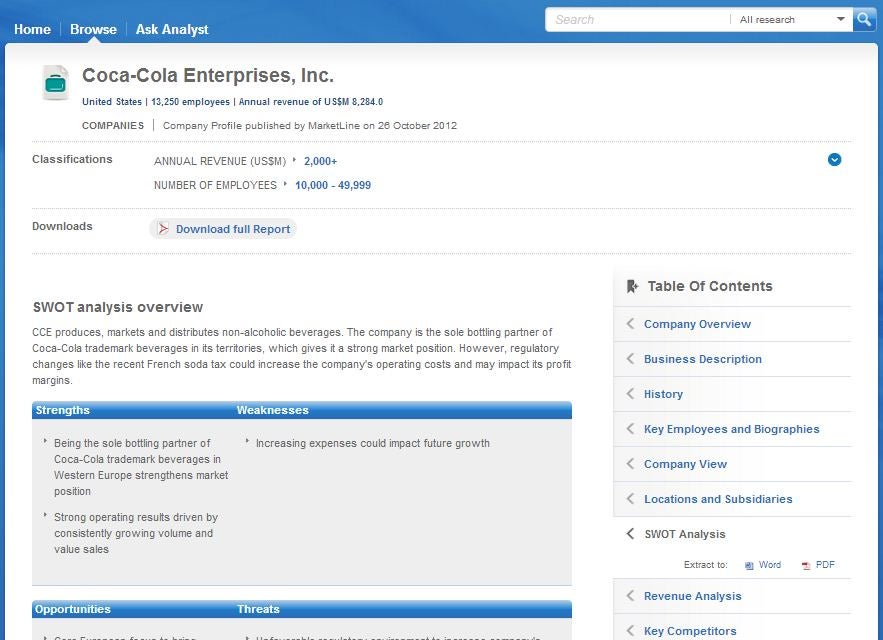Go to the Home tab

pyautogui.click(x=32, y=29)
